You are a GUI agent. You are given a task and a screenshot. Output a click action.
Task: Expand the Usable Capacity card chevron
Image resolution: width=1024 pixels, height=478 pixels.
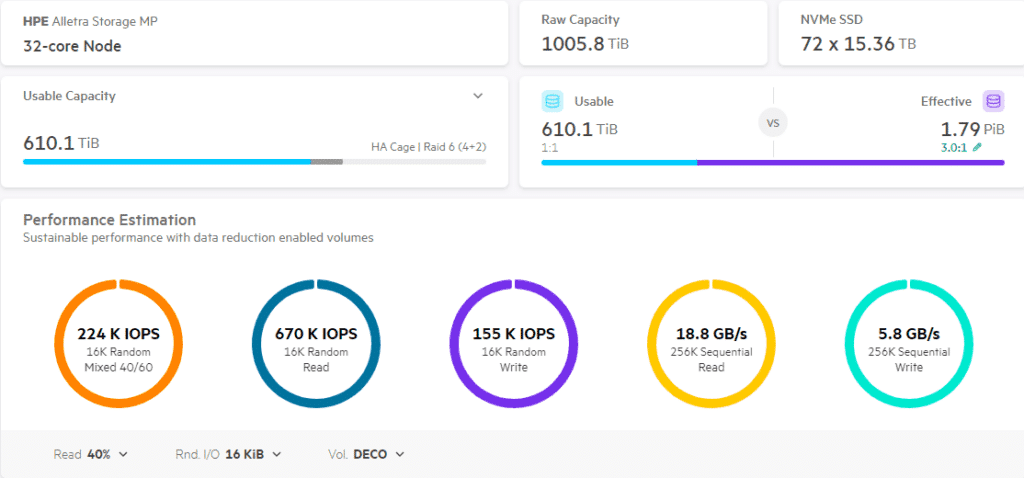tap(478, 96)
